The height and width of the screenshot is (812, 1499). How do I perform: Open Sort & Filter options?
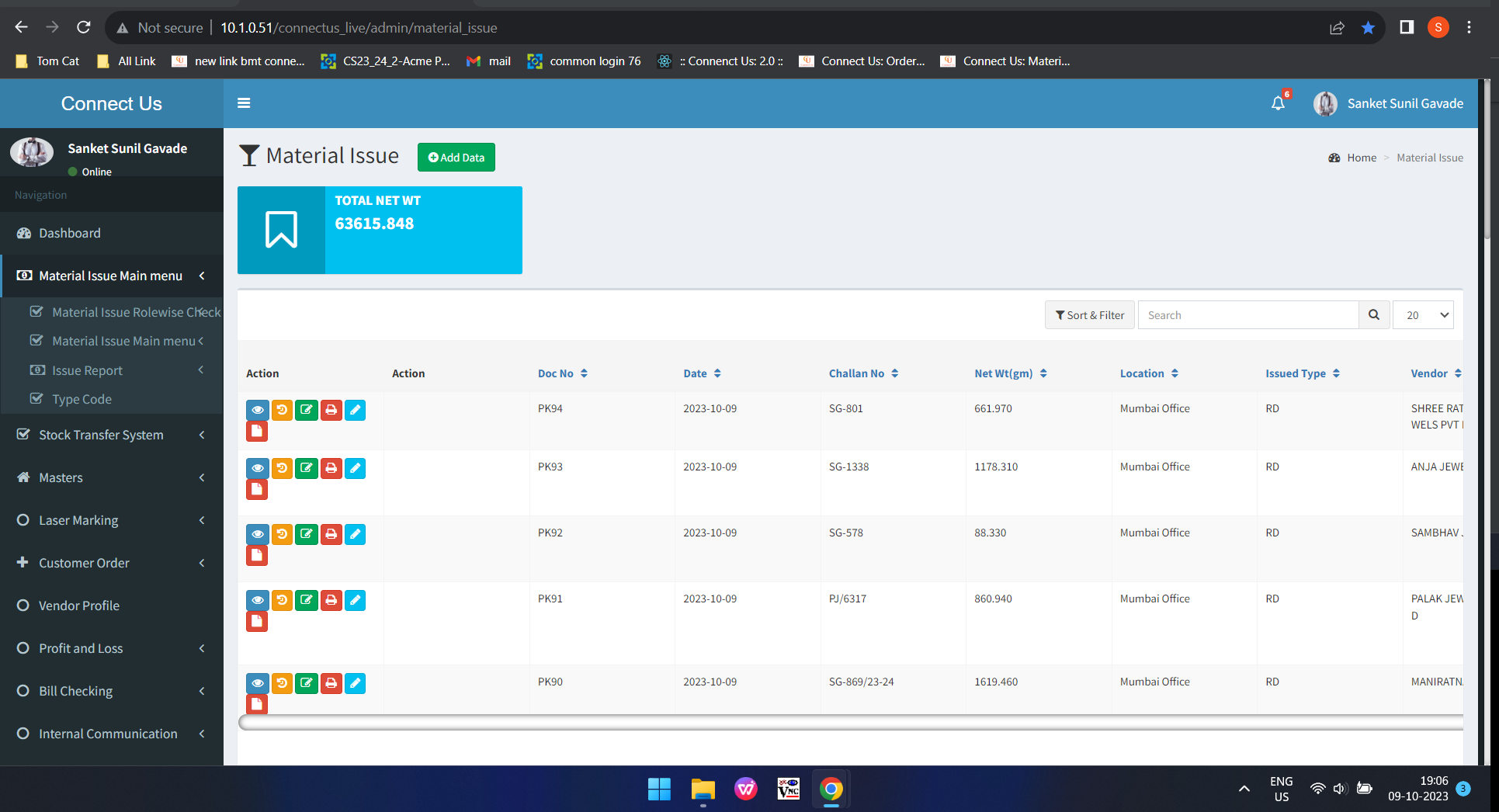pyautogui.click(x=1090, y=315)
